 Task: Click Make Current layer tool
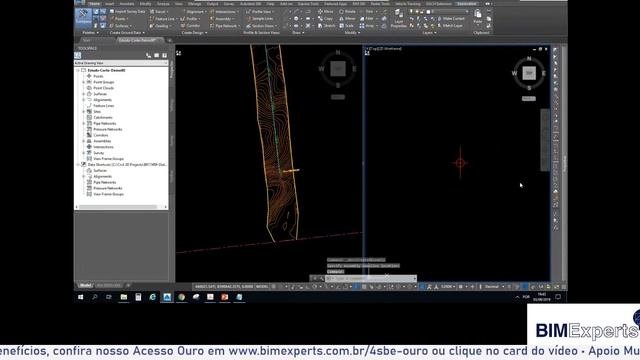(x=450, y=19)
